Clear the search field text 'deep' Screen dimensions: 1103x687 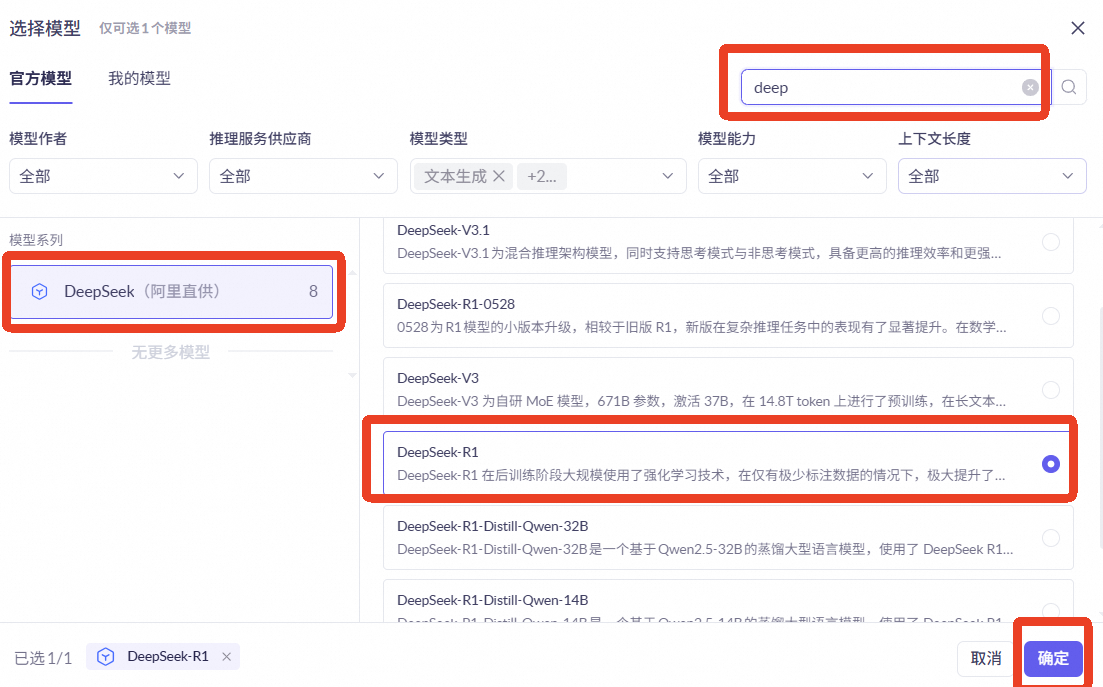pos(1030,87)
